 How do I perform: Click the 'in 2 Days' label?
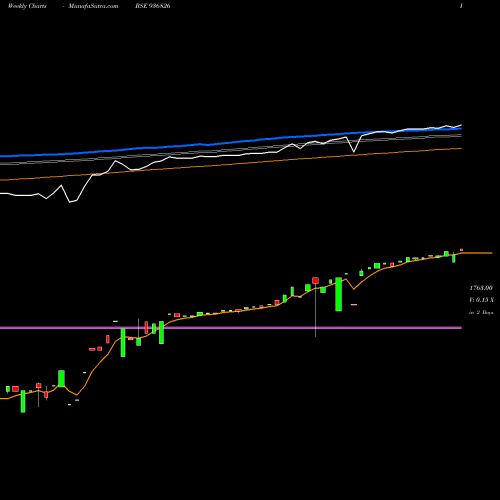pyautogui.click(x=481, y=313)
